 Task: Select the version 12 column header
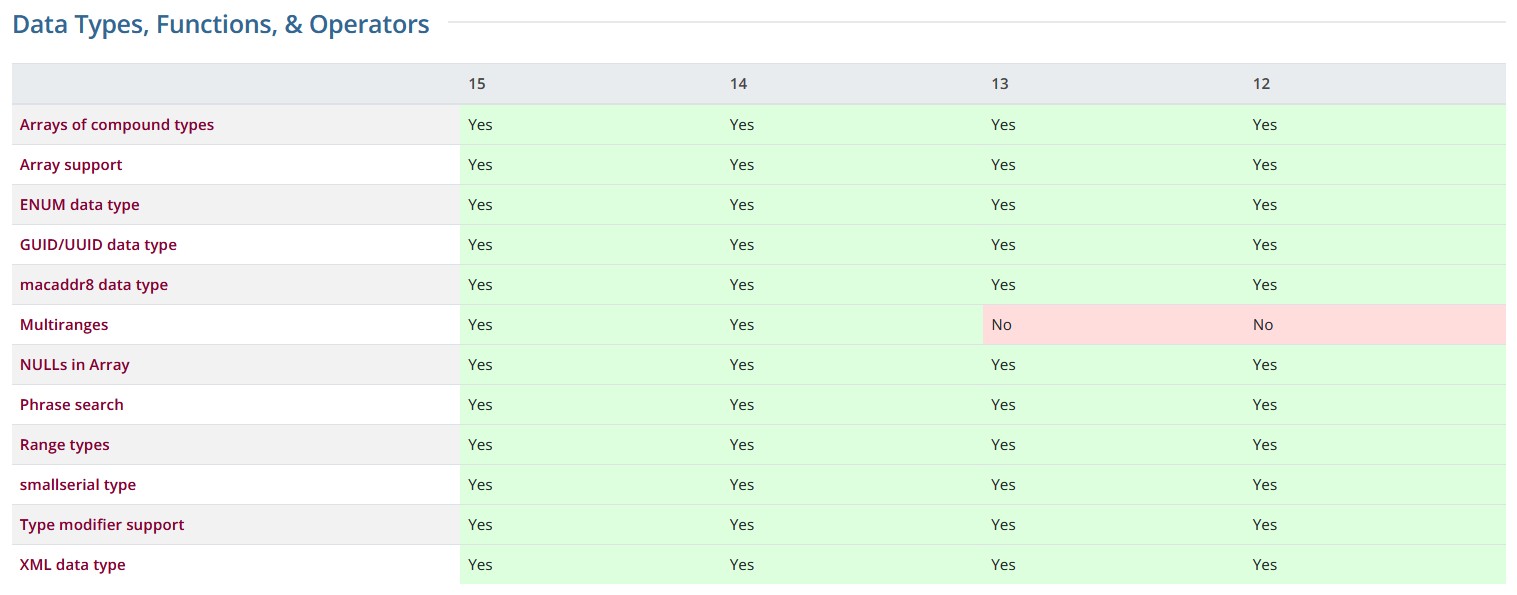1262,84
